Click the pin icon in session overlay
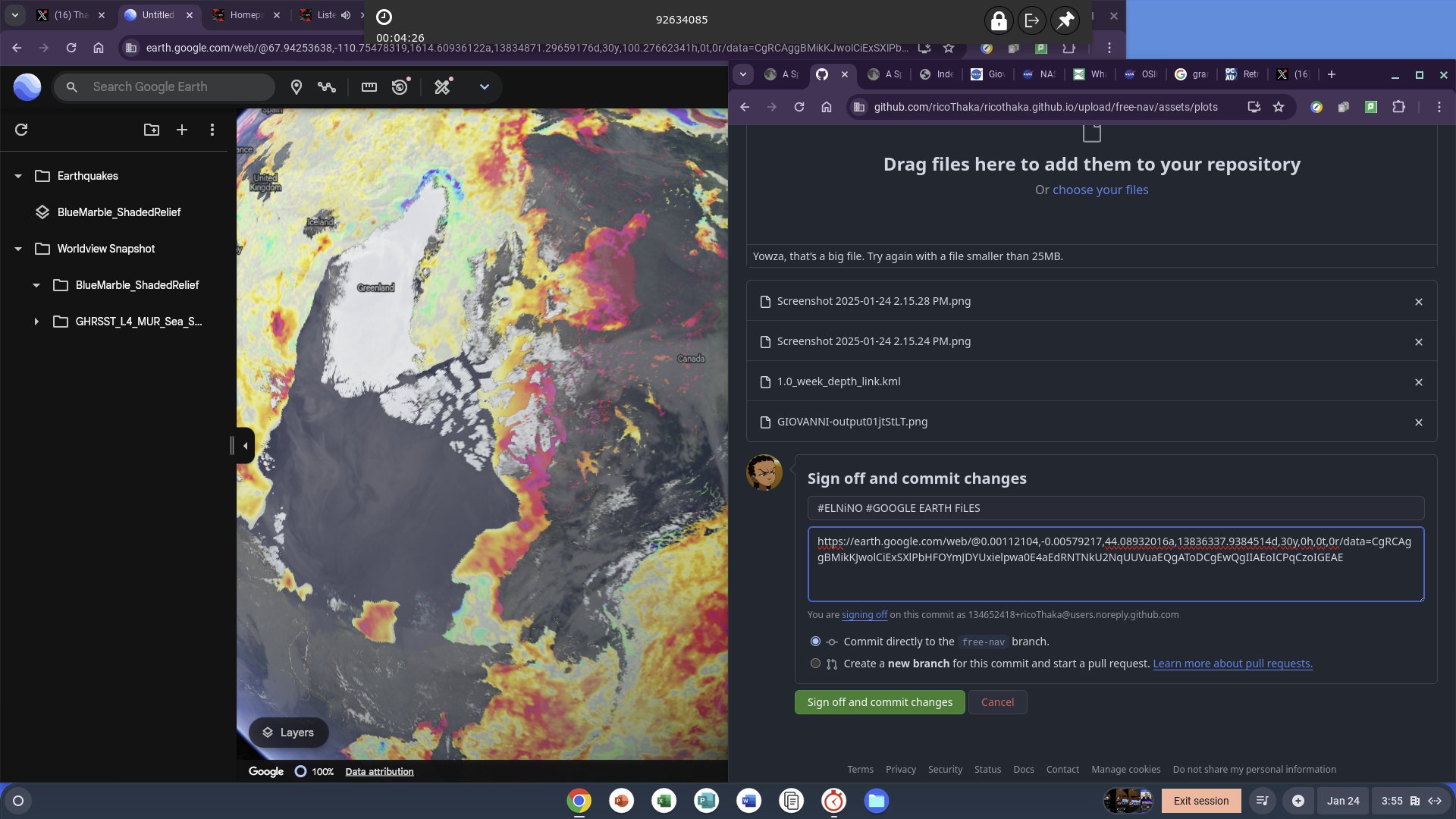The width and height of the screenshot is (1456, 819). click(x=1065, y=20)
